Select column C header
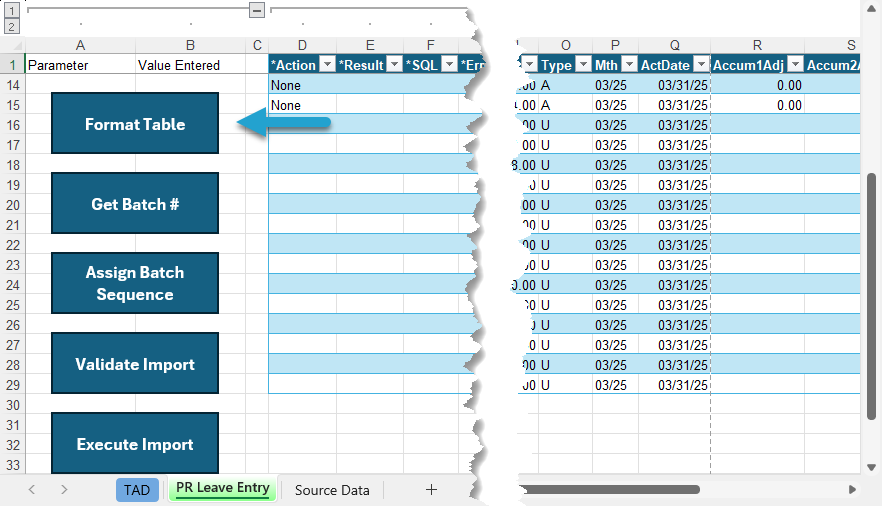 (257, 46)
